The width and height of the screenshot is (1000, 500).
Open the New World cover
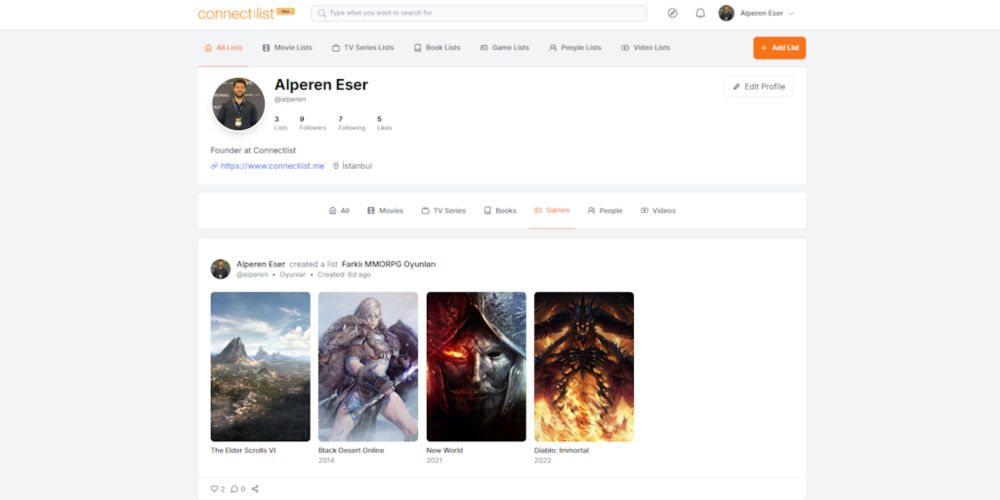476,367
